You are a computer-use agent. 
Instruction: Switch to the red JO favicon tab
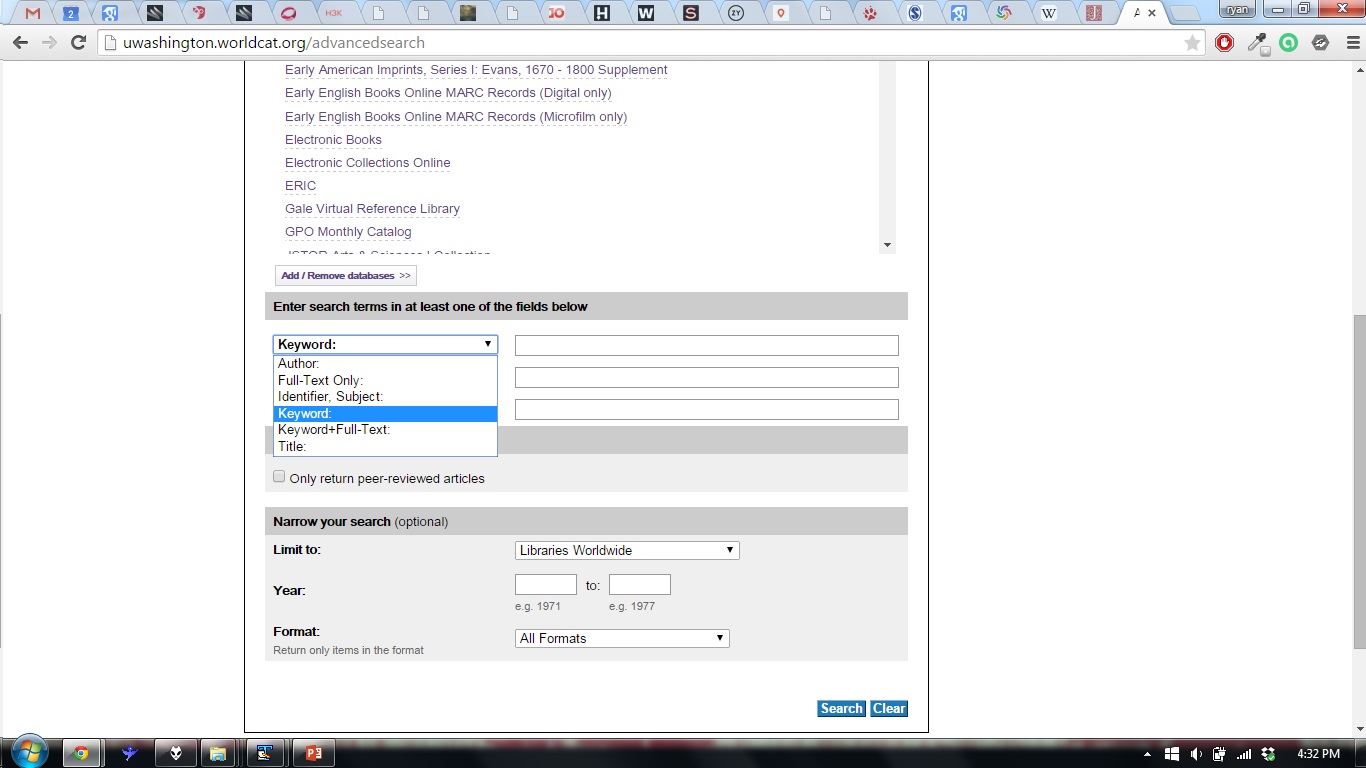(x=556, y=14)
